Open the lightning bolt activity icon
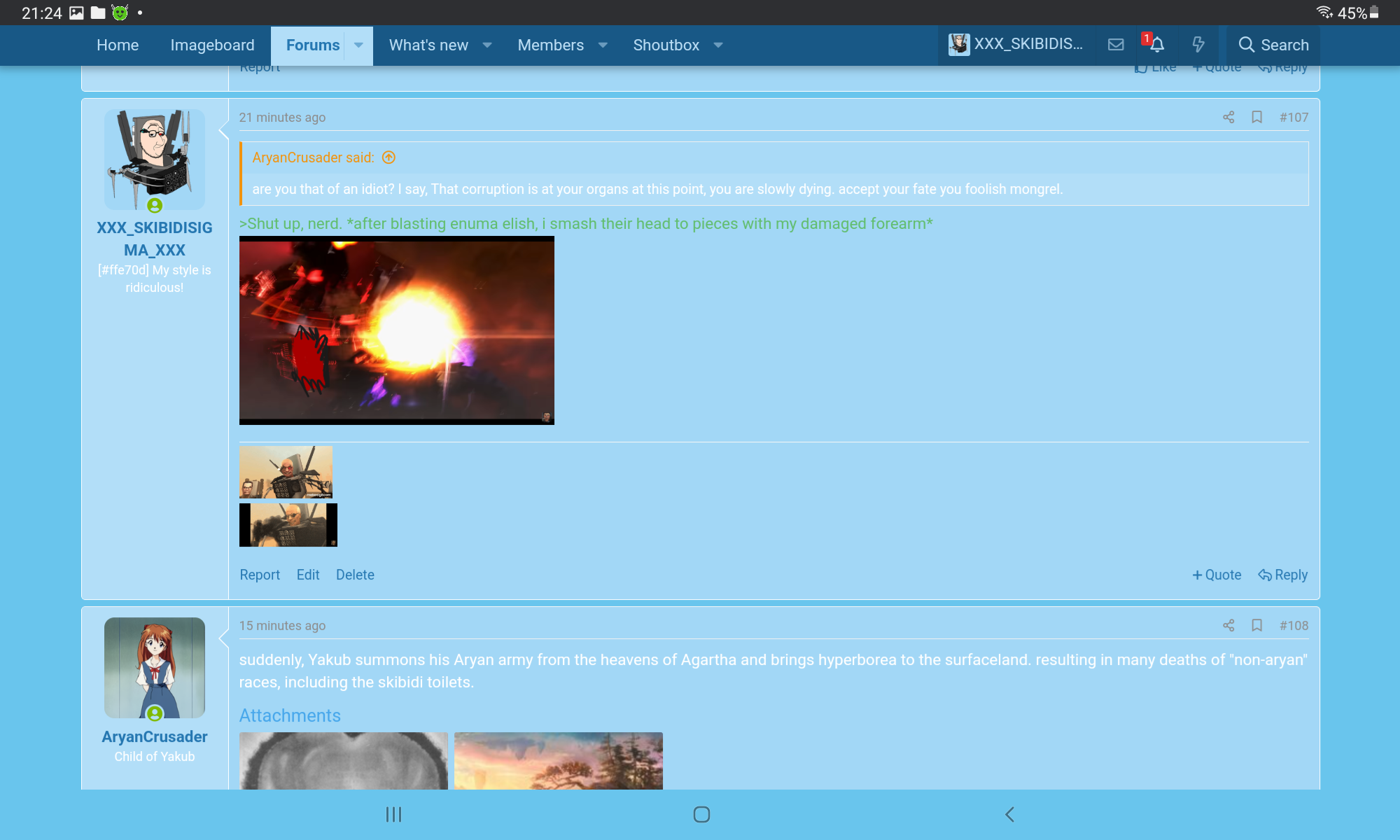 (x=1198, y=45)
